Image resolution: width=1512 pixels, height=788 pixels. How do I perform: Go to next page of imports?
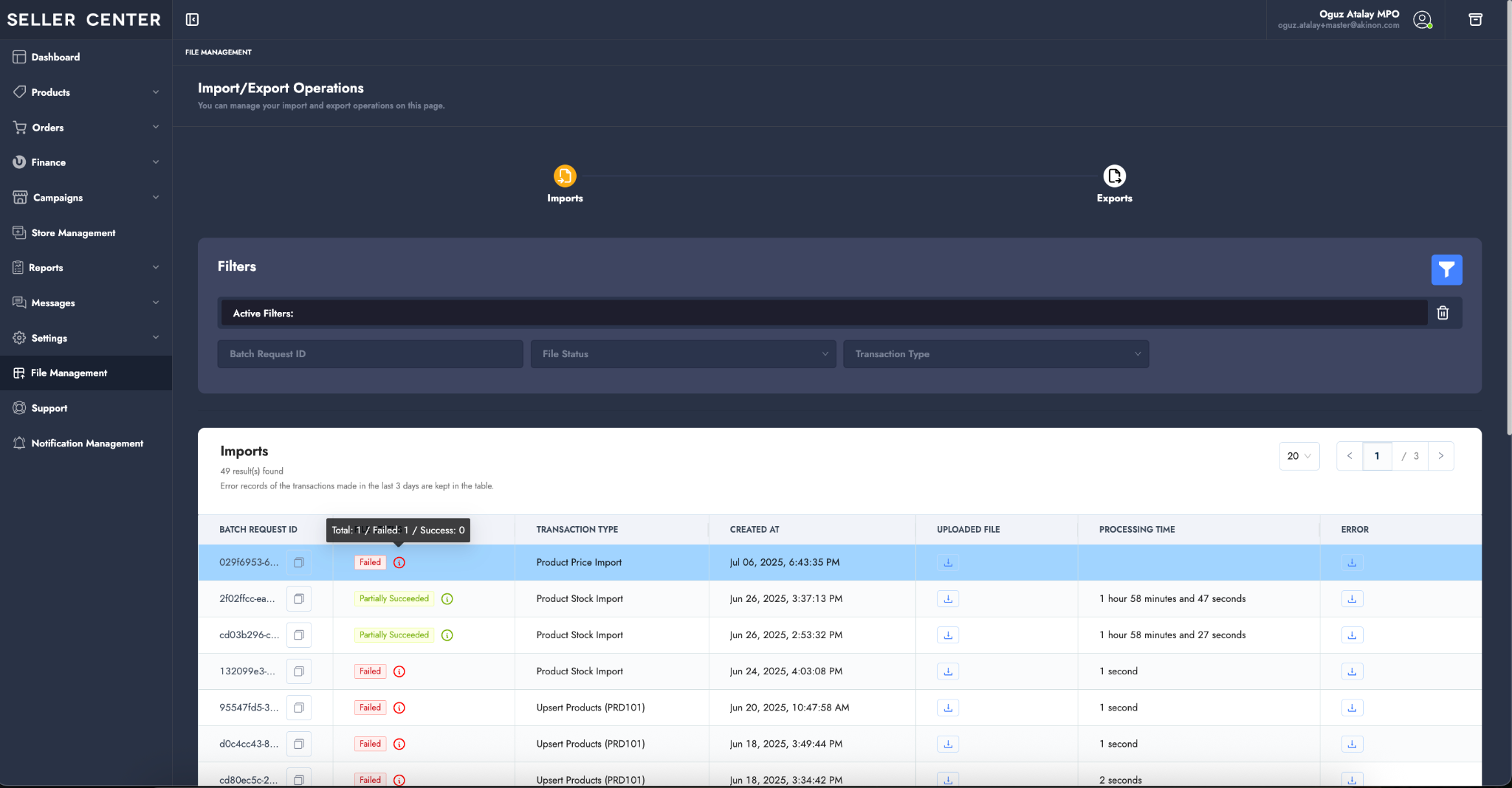pyautogui.click(x=1440, y=456)
